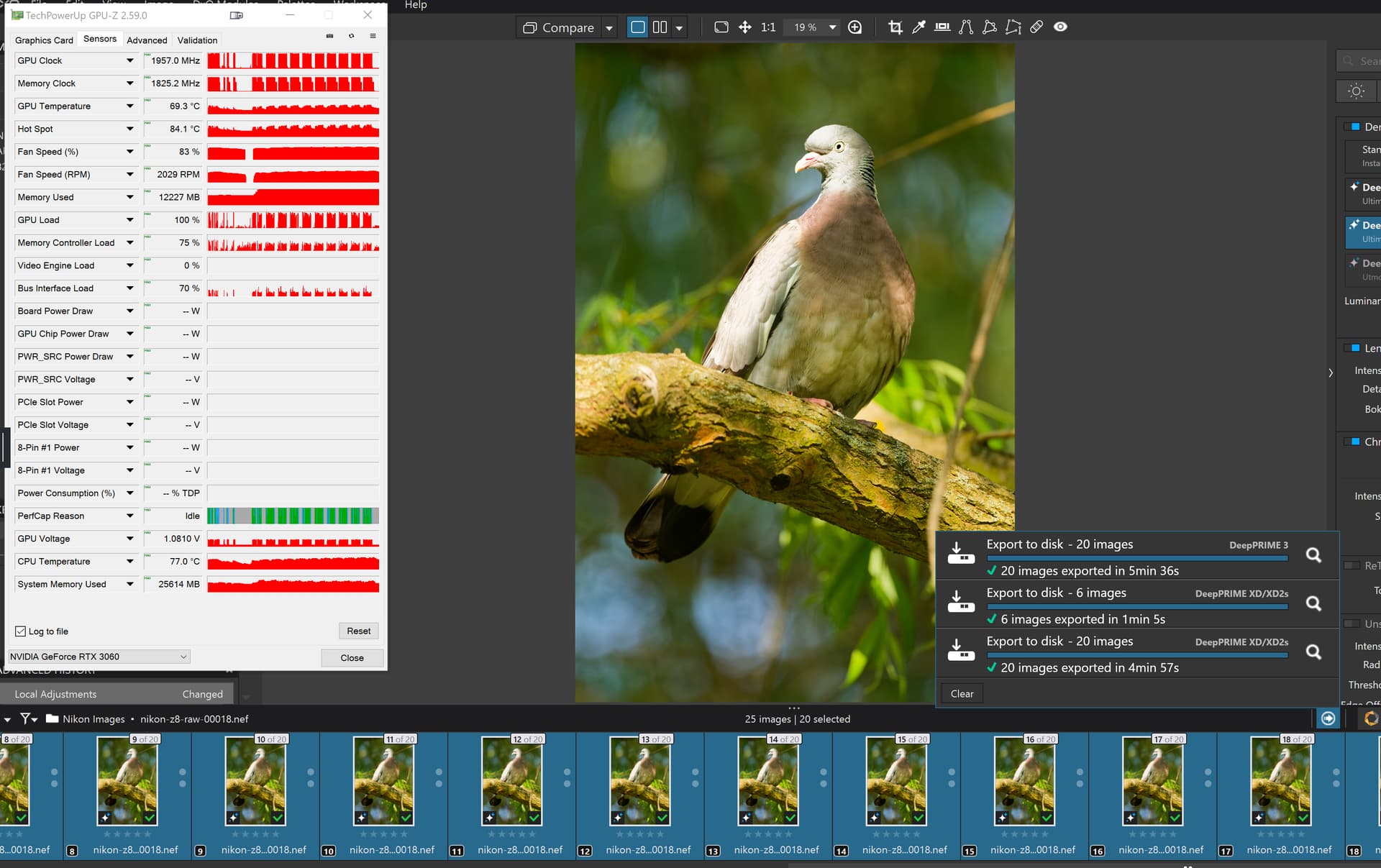
Task: Clear the export history list
Action: coord(962,693)
